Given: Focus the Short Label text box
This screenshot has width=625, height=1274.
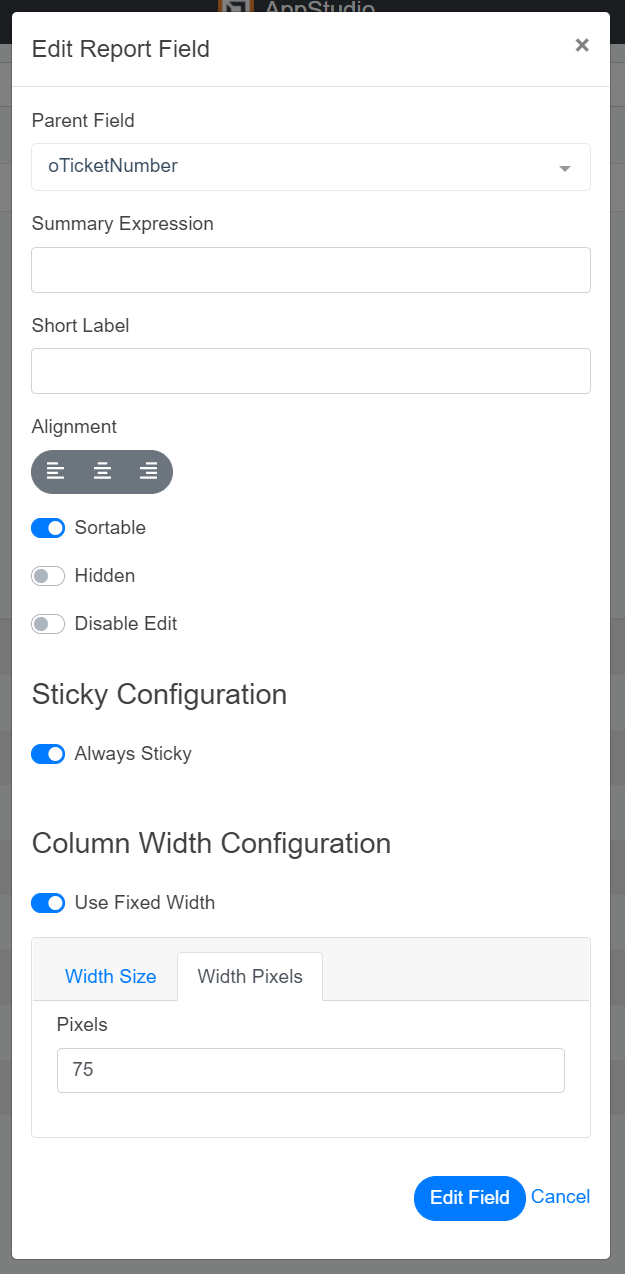Looking at the screenshot, I should 311,371.
